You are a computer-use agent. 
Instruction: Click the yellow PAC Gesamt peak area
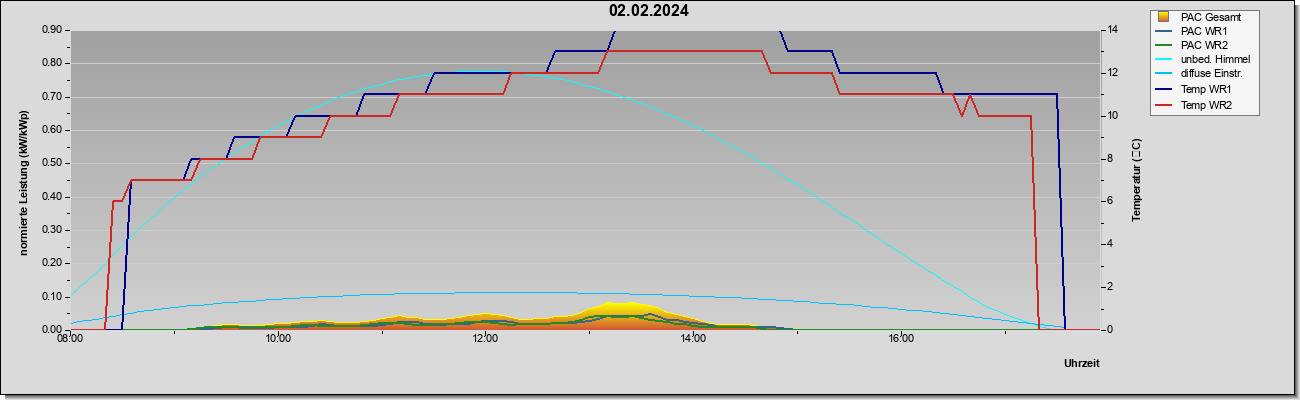(618, 307)
